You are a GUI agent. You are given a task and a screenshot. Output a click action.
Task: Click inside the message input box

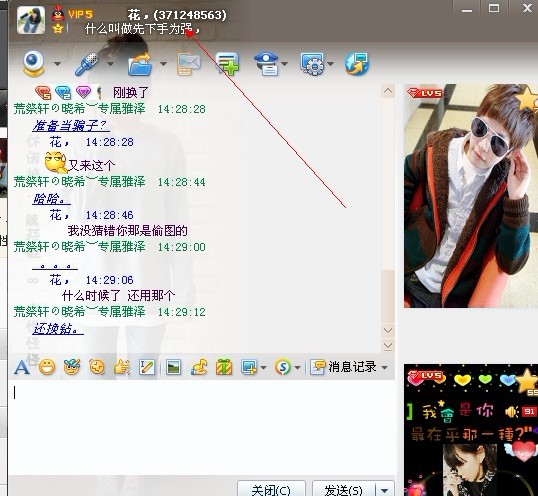click(x=202, y=427)
